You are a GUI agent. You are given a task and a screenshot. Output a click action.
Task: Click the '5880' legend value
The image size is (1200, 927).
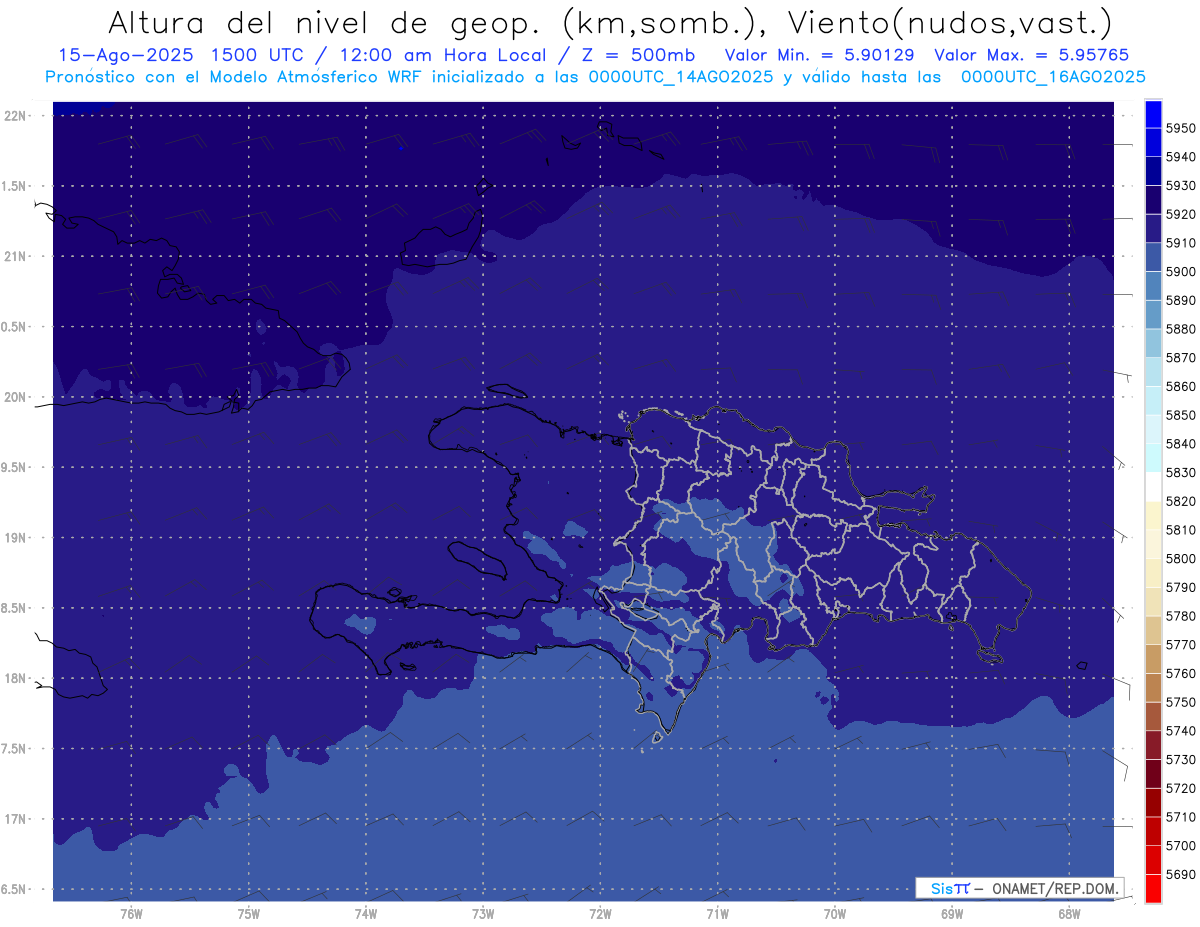click(1181, 329)
